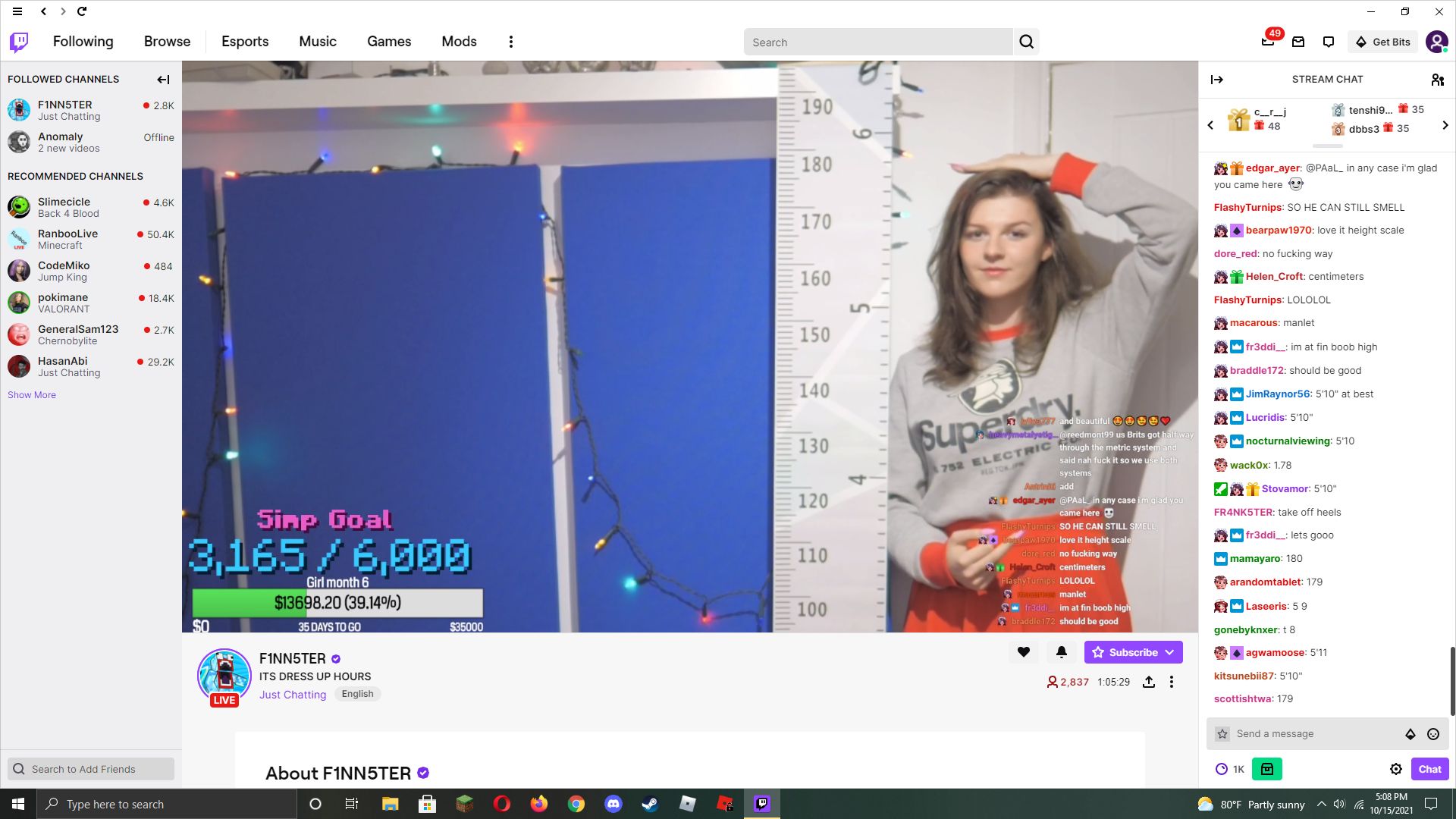1456x819 pixels.
Task: Open Prime loot notifications icon
Action: pos(1268,42)
